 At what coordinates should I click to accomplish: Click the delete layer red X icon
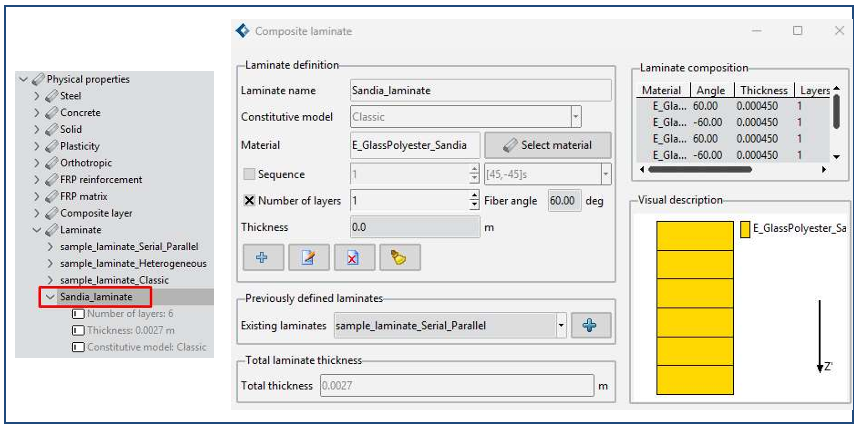pos(353,257)
